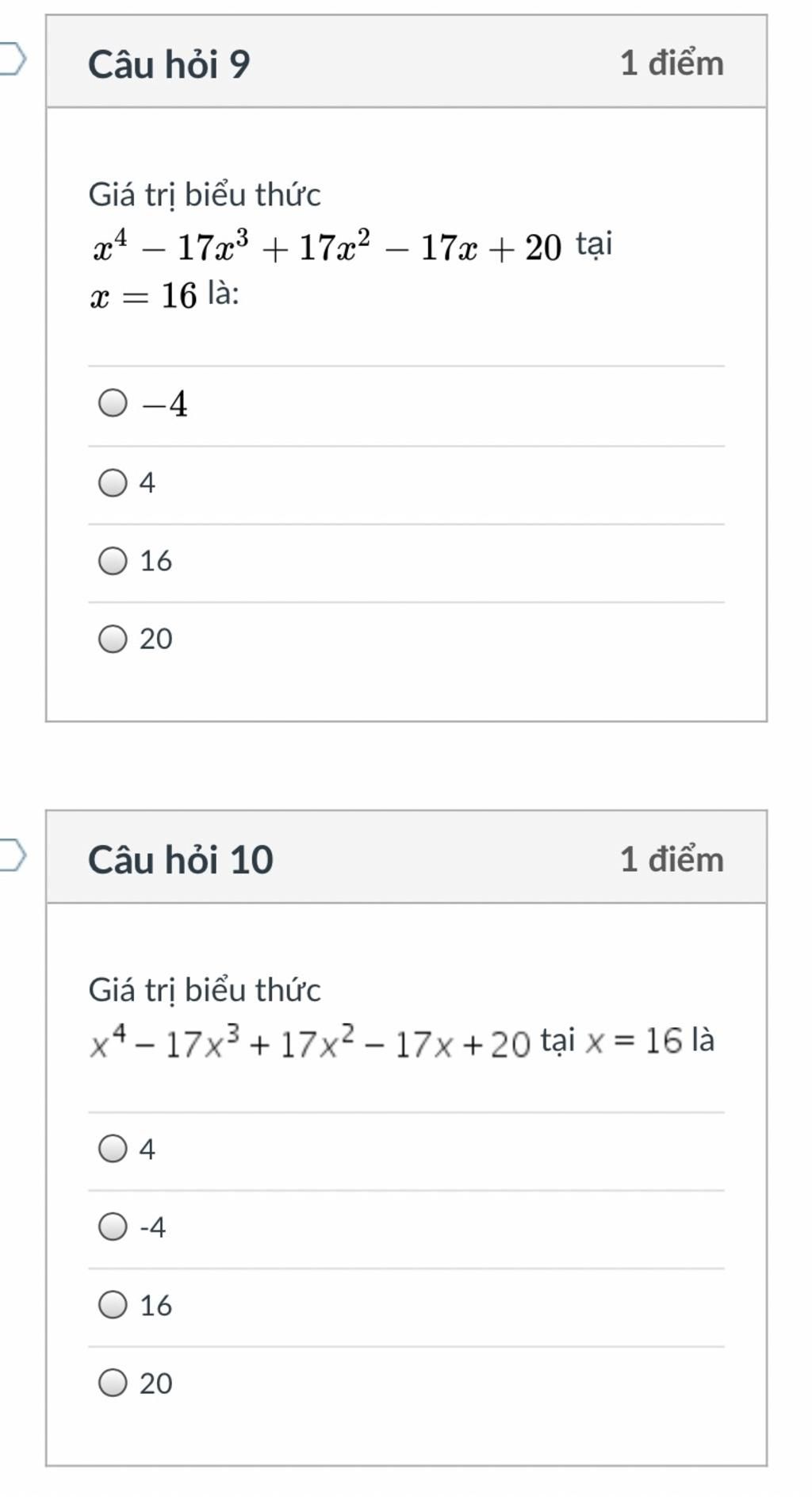Flag Câu hỏi 10 with bookmark icon
Viewport: 812px width, 1497px height.
pos(13,855)
